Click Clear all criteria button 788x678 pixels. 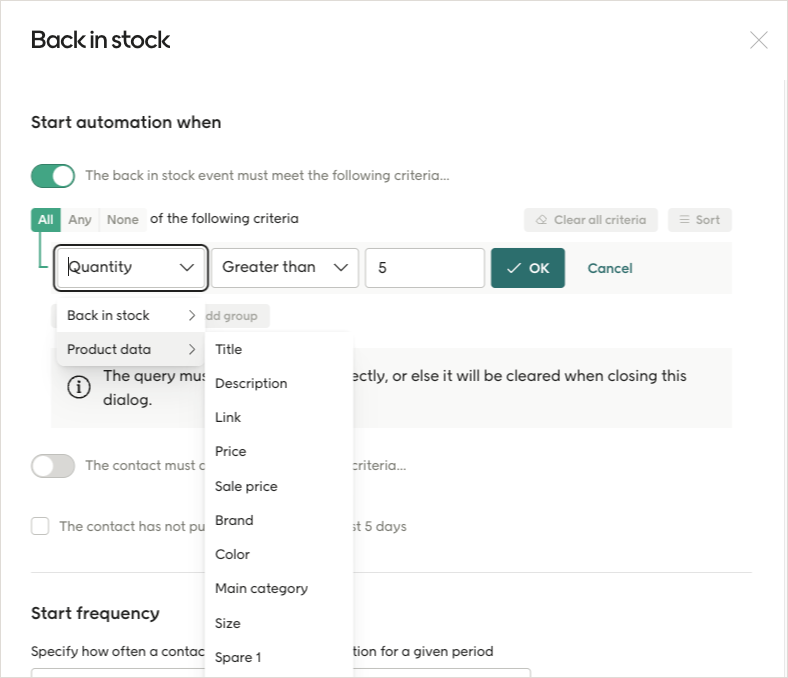click(591, 220)
